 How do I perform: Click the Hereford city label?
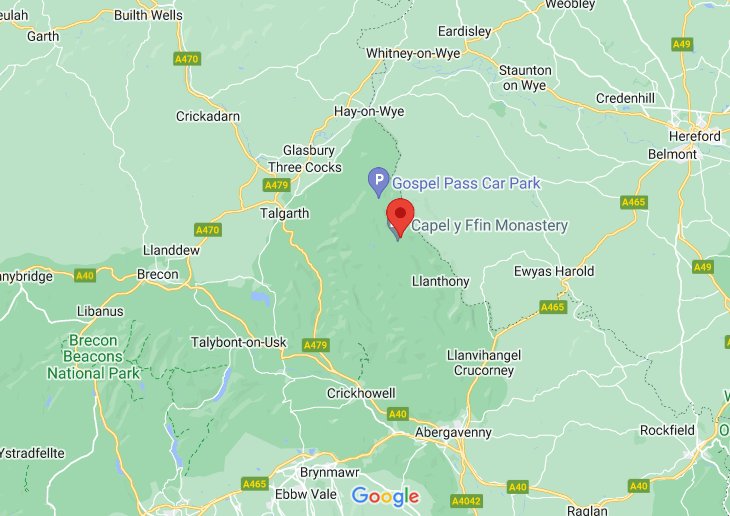coord(695,136)
